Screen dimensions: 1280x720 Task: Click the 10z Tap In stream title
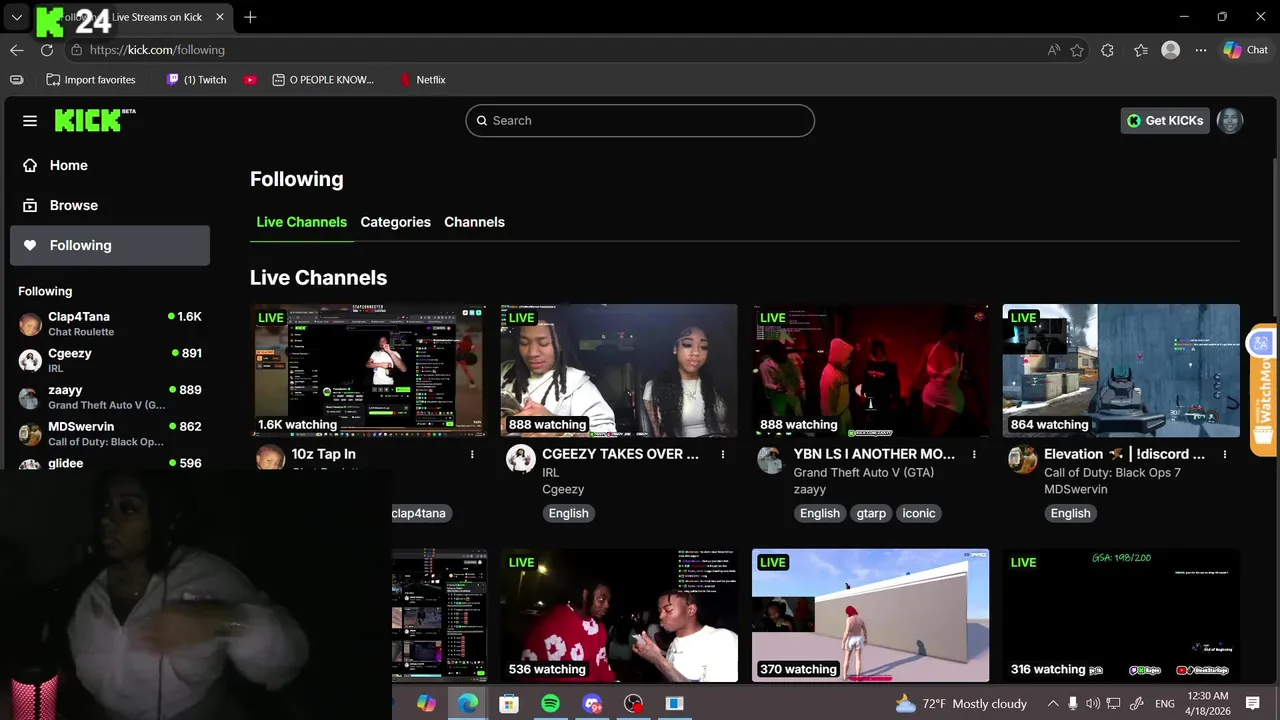[324, 454]
